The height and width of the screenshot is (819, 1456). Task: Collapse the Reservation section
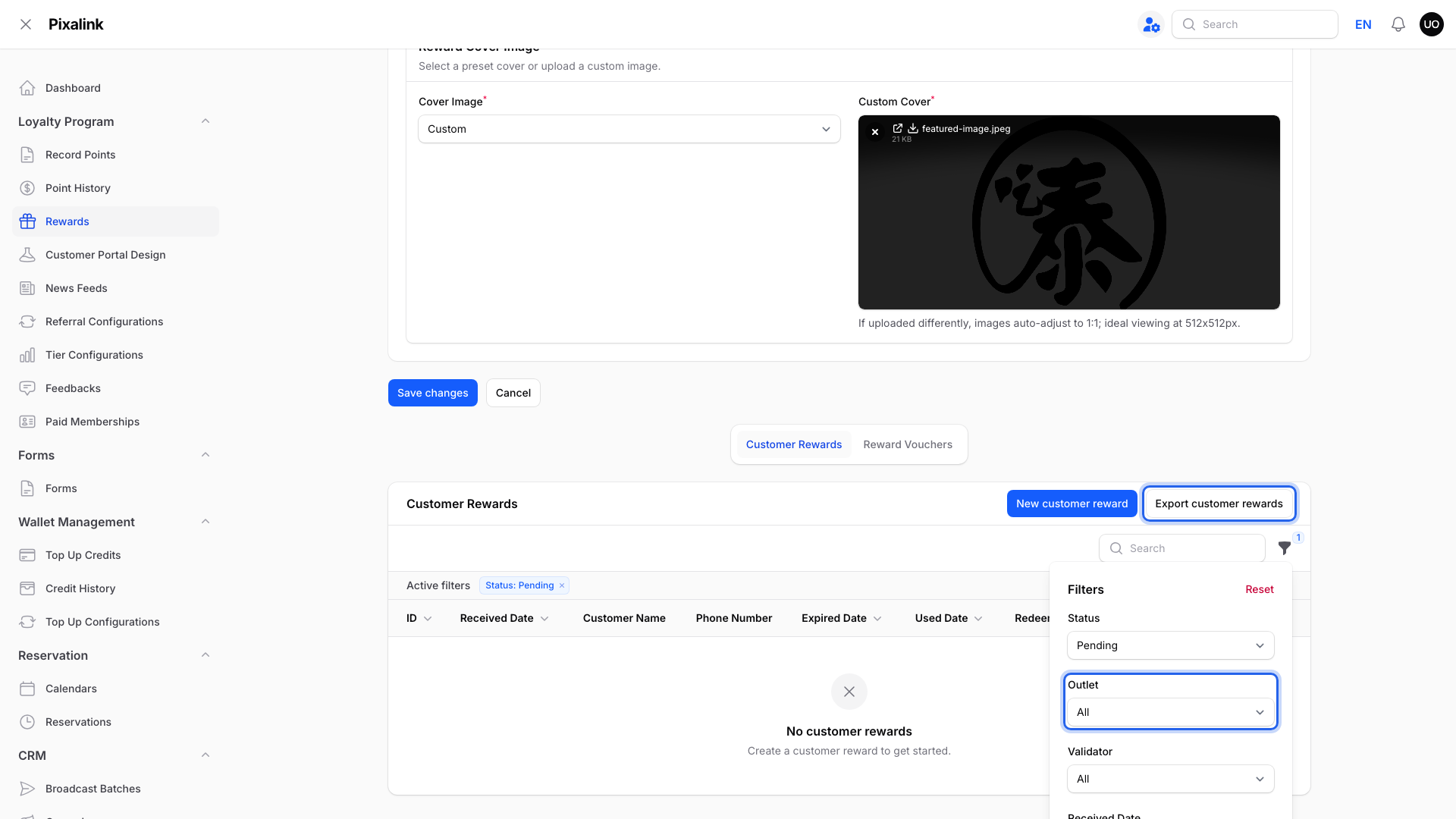pos(206,655)
